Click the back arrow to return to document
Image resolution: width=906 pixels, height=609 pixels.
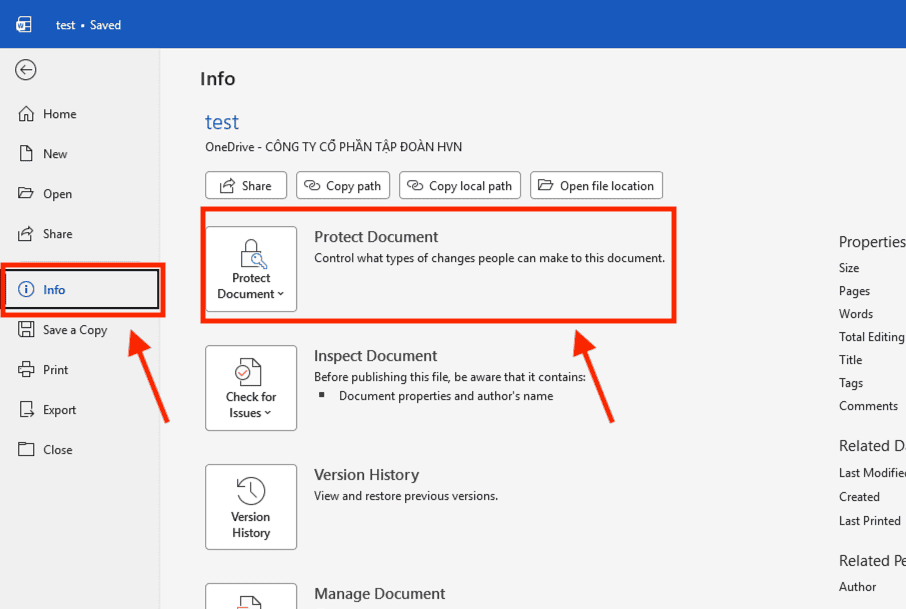25,70
